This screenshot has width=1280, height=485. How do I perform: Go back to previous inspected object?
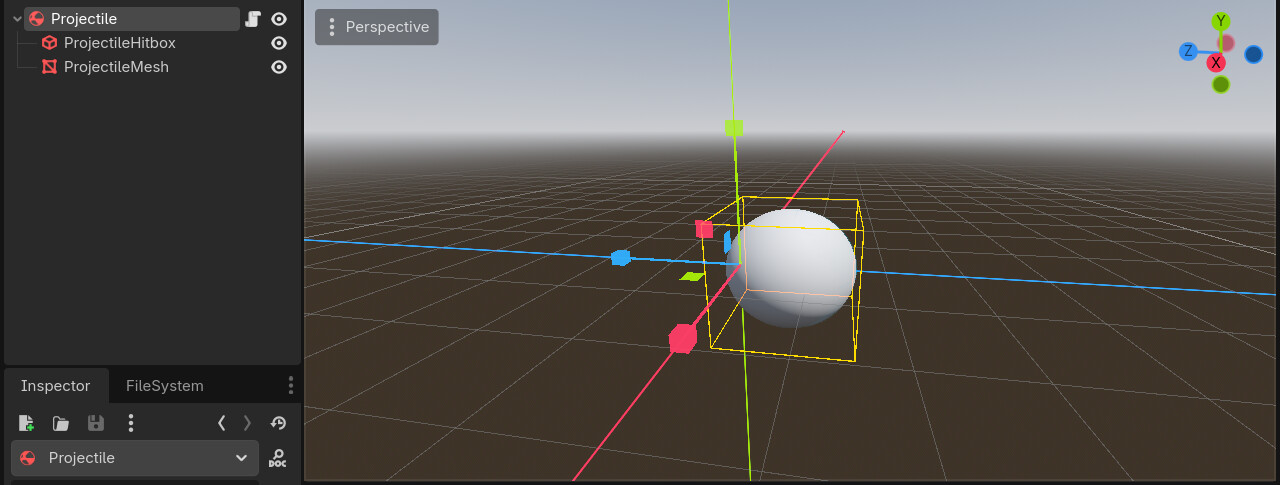[x=222, y=423]
